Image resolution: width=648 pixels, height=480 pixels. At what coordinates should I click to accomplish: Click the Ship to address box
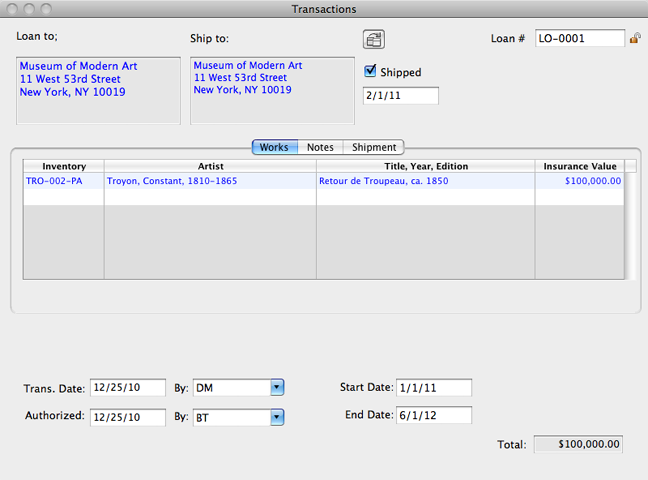271,90
